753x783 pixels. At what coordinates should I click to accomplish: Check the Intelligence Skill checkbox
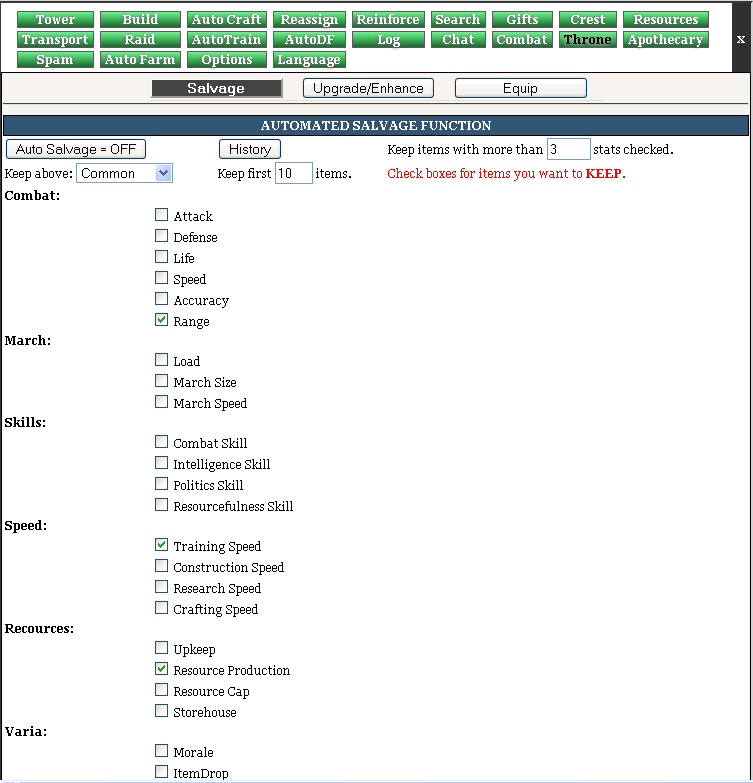pos(161,462)
